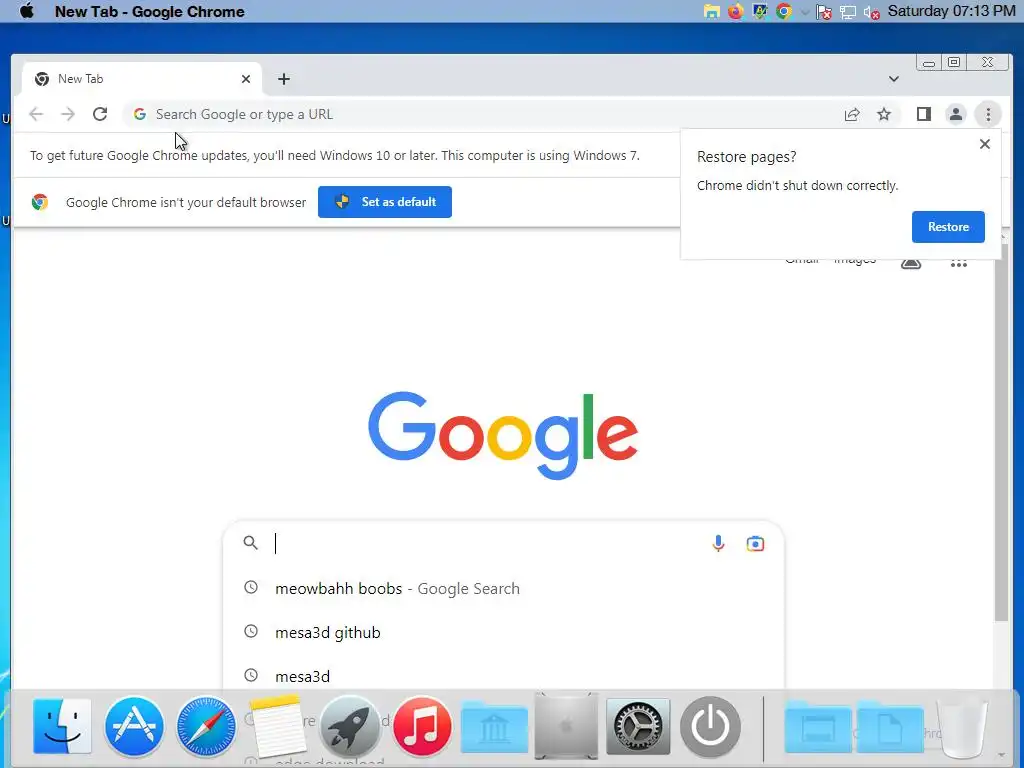This screenshot has height=768, width=1024.
Task: Click the File Explorer tray icon in top bar
Action: 711,11
